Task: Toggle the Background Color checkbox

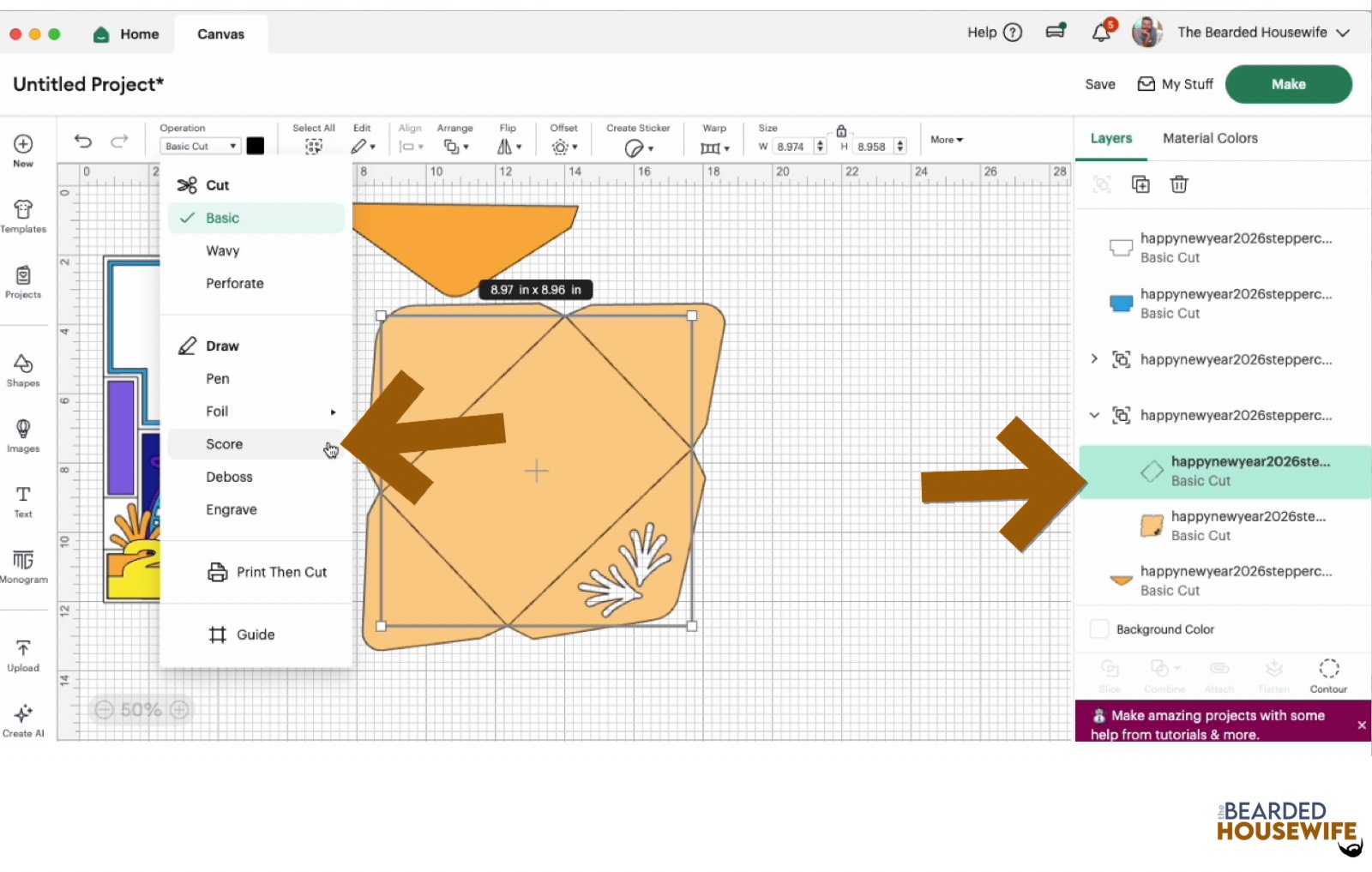Action: (1099, 628)
